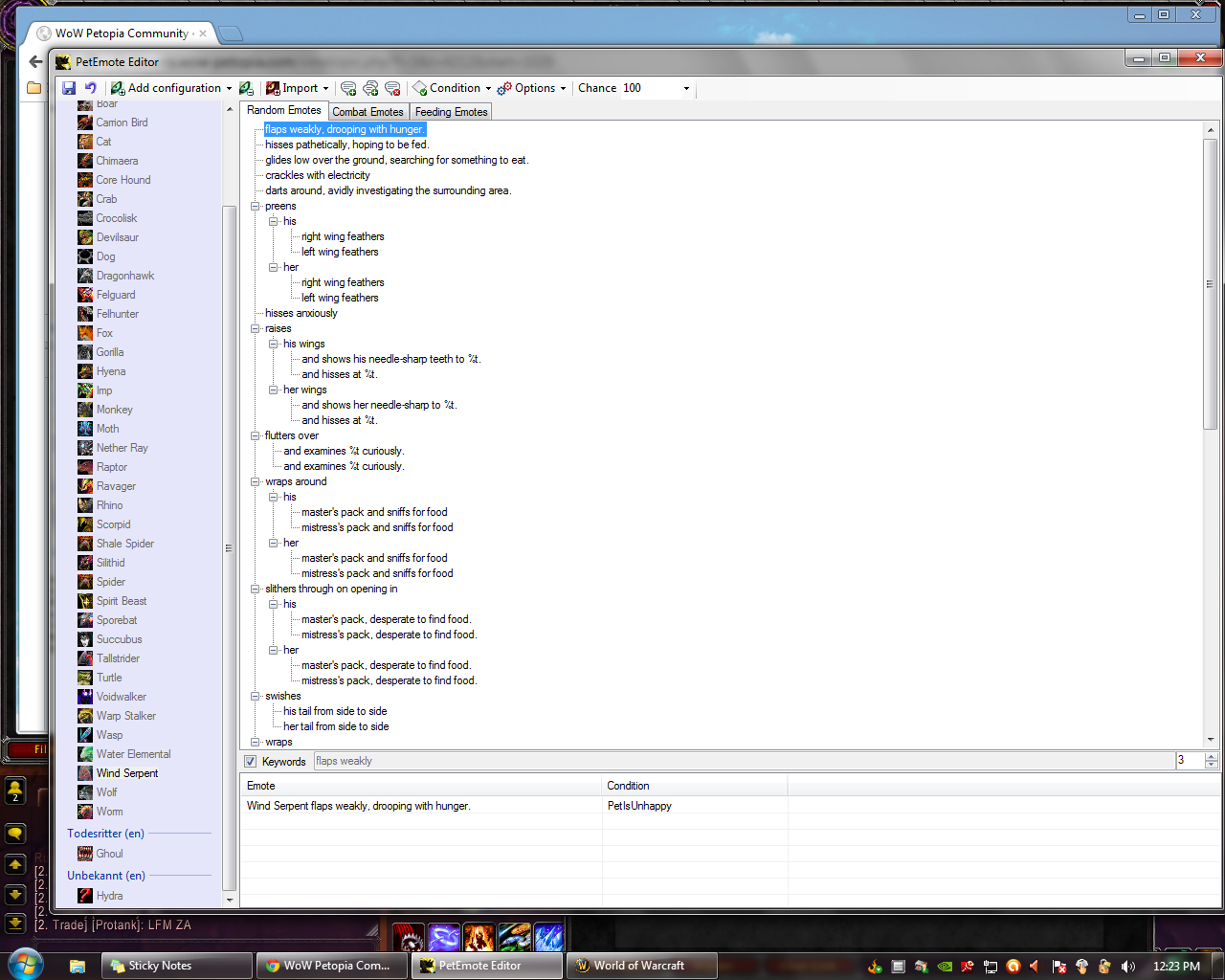The width and height of the screenshot is (1225, 980).
Task: Click the Add emote bubble icon
Action: [348, 88]
